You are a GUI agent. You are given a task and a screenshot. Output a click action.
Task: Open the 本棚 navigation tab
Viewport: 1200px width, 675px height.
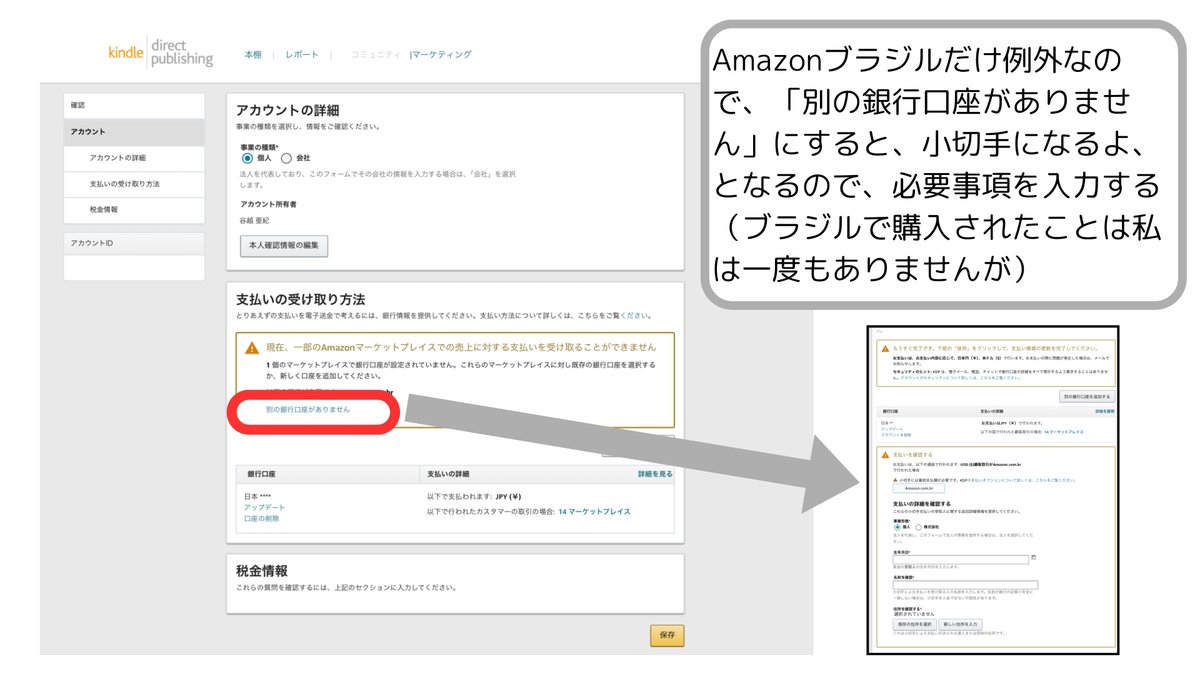pyautogui.click(x=253, y=55)
